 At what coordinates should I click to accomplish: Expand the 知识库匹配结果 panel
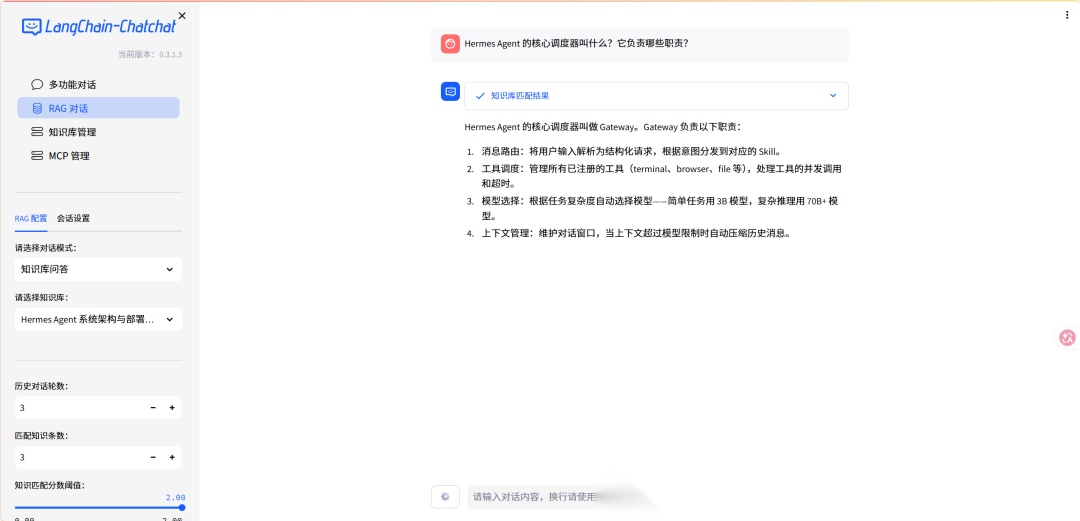coord(656,96)
